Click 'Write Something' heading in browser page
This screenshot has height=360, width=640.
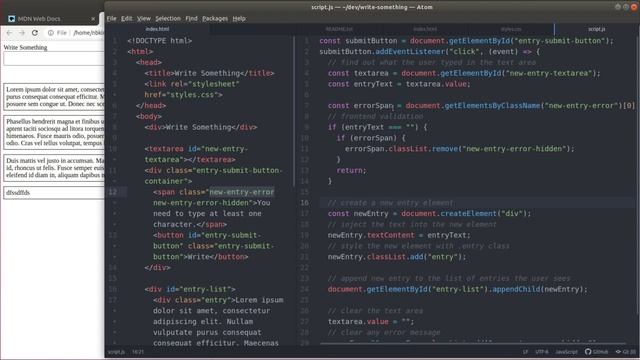(x=25, y=47)
